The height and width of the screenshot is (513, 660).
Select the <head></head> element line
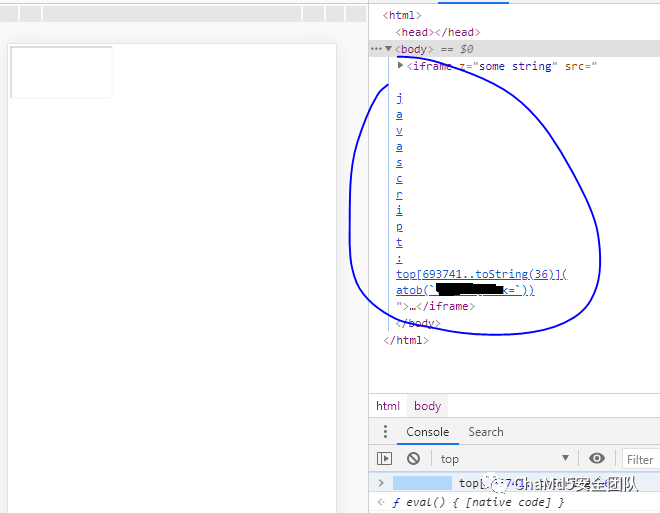[438, 32]
